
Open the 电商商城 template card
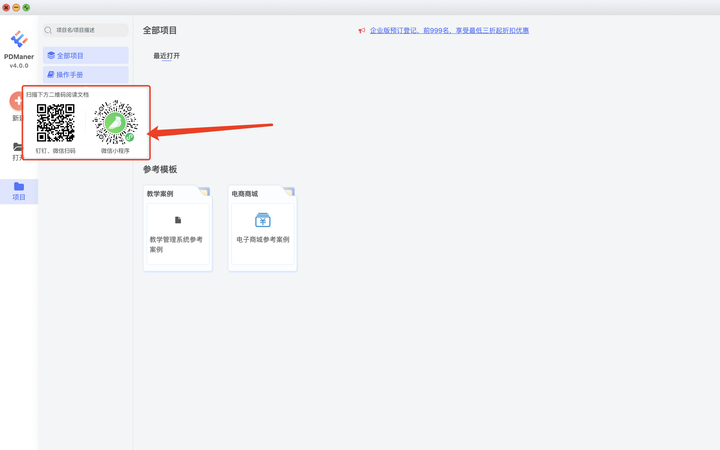tap(263, 228)
